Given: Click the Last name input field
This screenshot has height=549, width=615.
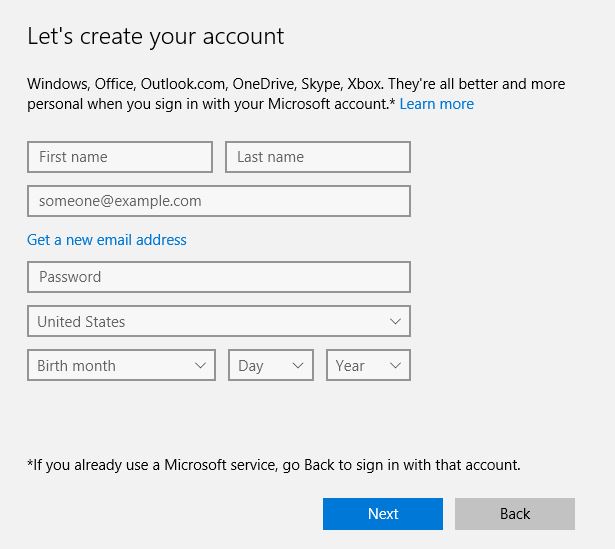Looking at the screenshot, I should tap(318, 157).
